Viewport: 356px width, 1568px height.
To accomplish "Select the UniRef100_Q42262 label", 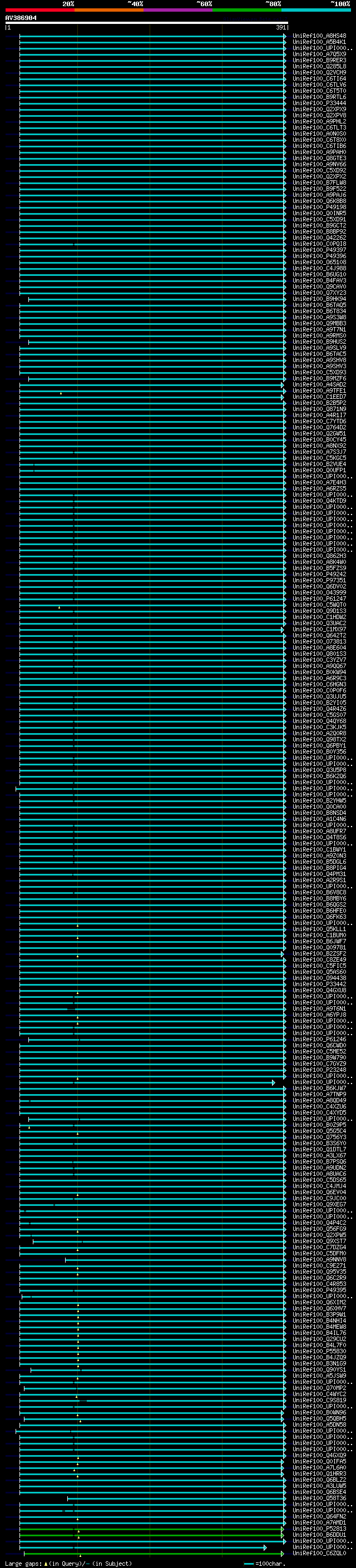I will pyautogui.click(x=319, y=238).
